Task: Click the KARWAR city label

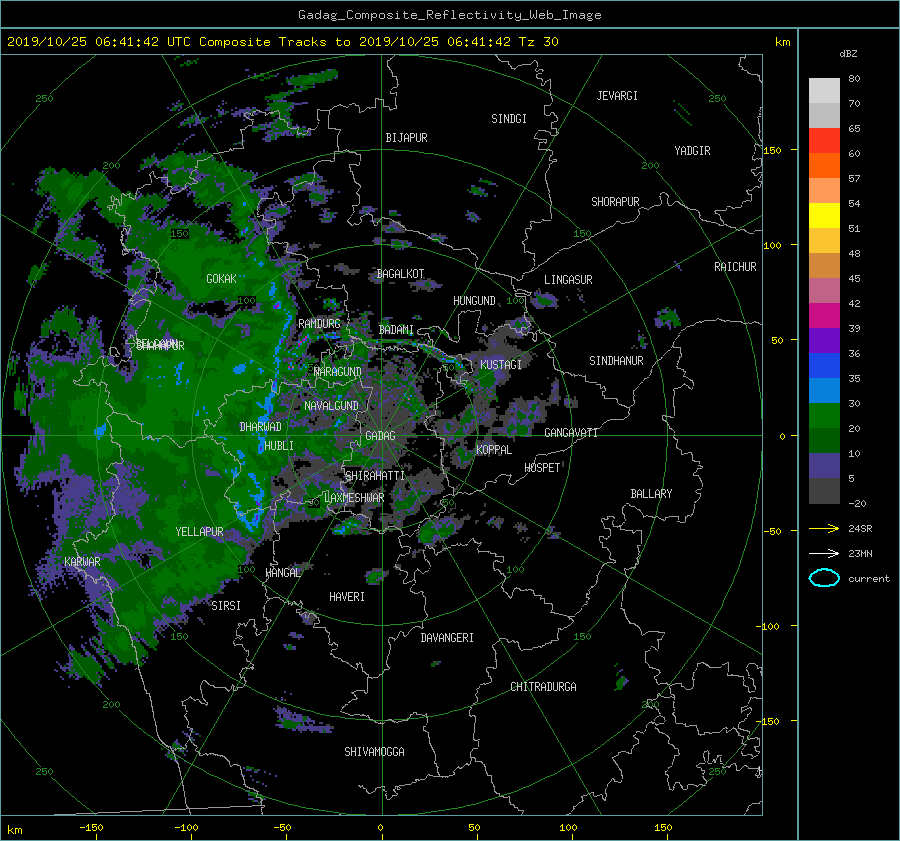Action: pos(82,562)
